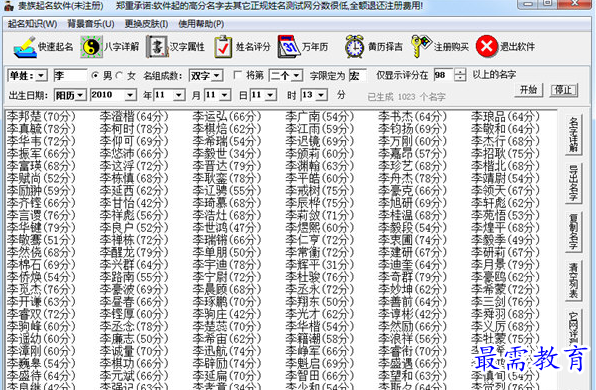Click the surname input field containing 李
The width and height of the screenshot is (596, 390).
70,76
